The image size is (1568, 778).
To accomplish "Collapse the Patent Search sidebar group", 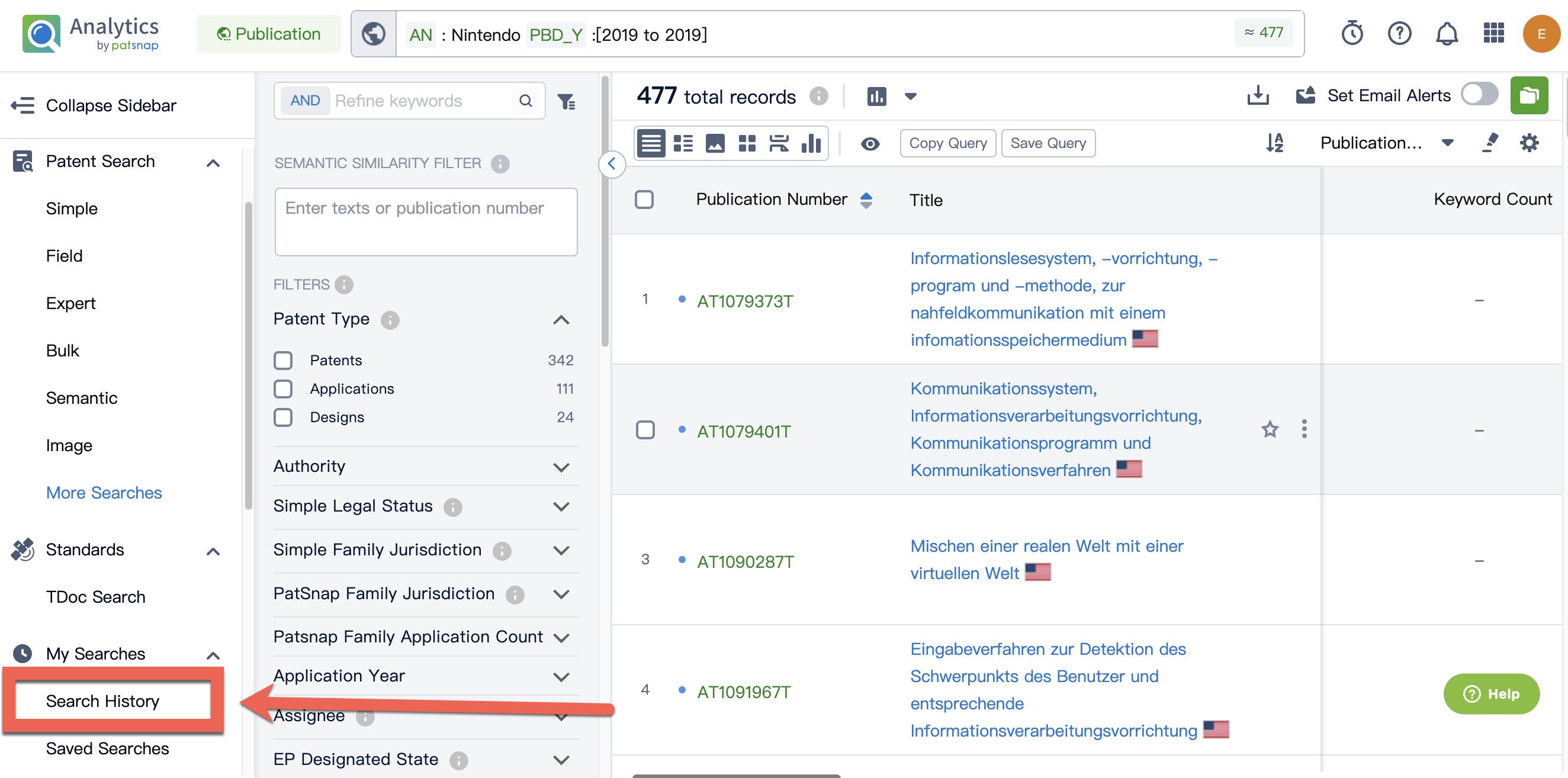I will [x=213, y=163].
